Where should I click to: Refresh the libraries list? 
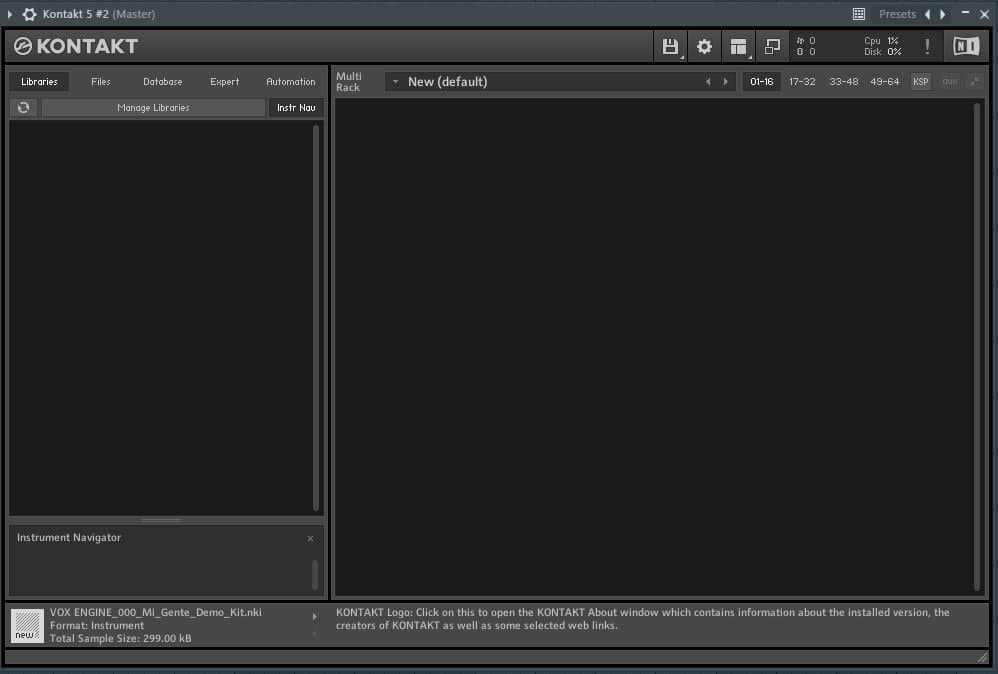point(24,108)
